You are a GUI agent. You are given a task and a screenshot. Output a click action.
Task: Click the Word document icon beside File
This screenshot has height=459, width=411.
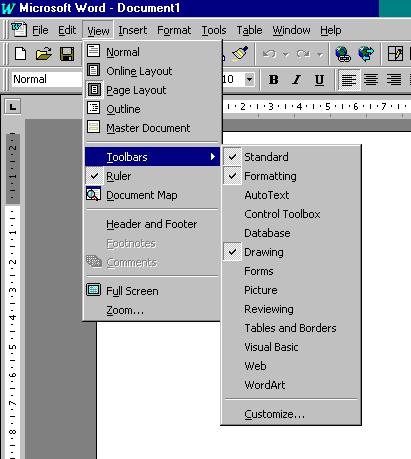19,29
